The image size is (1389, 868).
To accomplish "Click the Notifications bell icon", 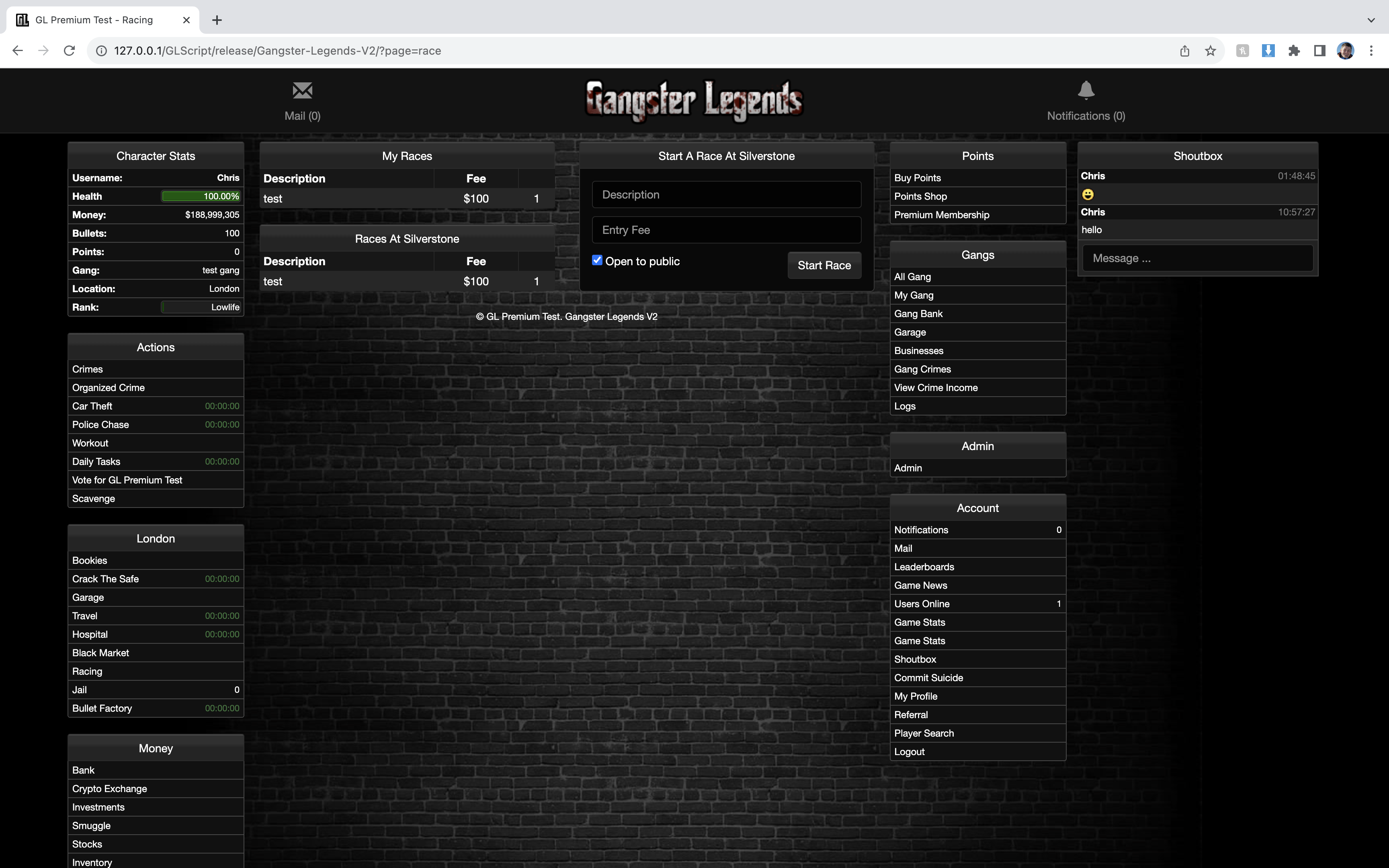I will pyautogui.click(x=1086, y=91).
